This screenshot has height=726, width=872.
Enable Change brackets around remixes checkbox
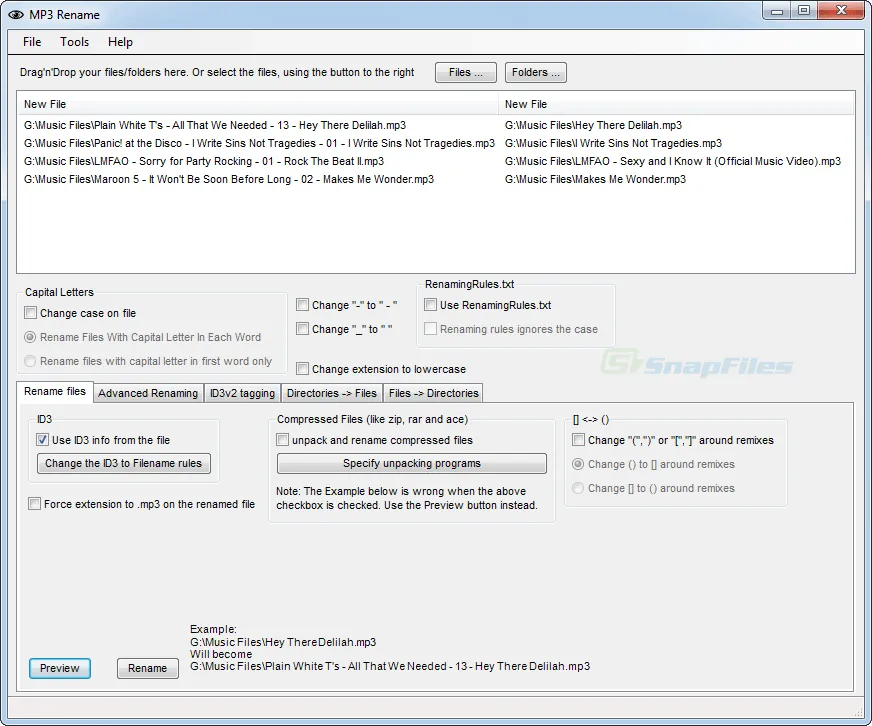578,440
